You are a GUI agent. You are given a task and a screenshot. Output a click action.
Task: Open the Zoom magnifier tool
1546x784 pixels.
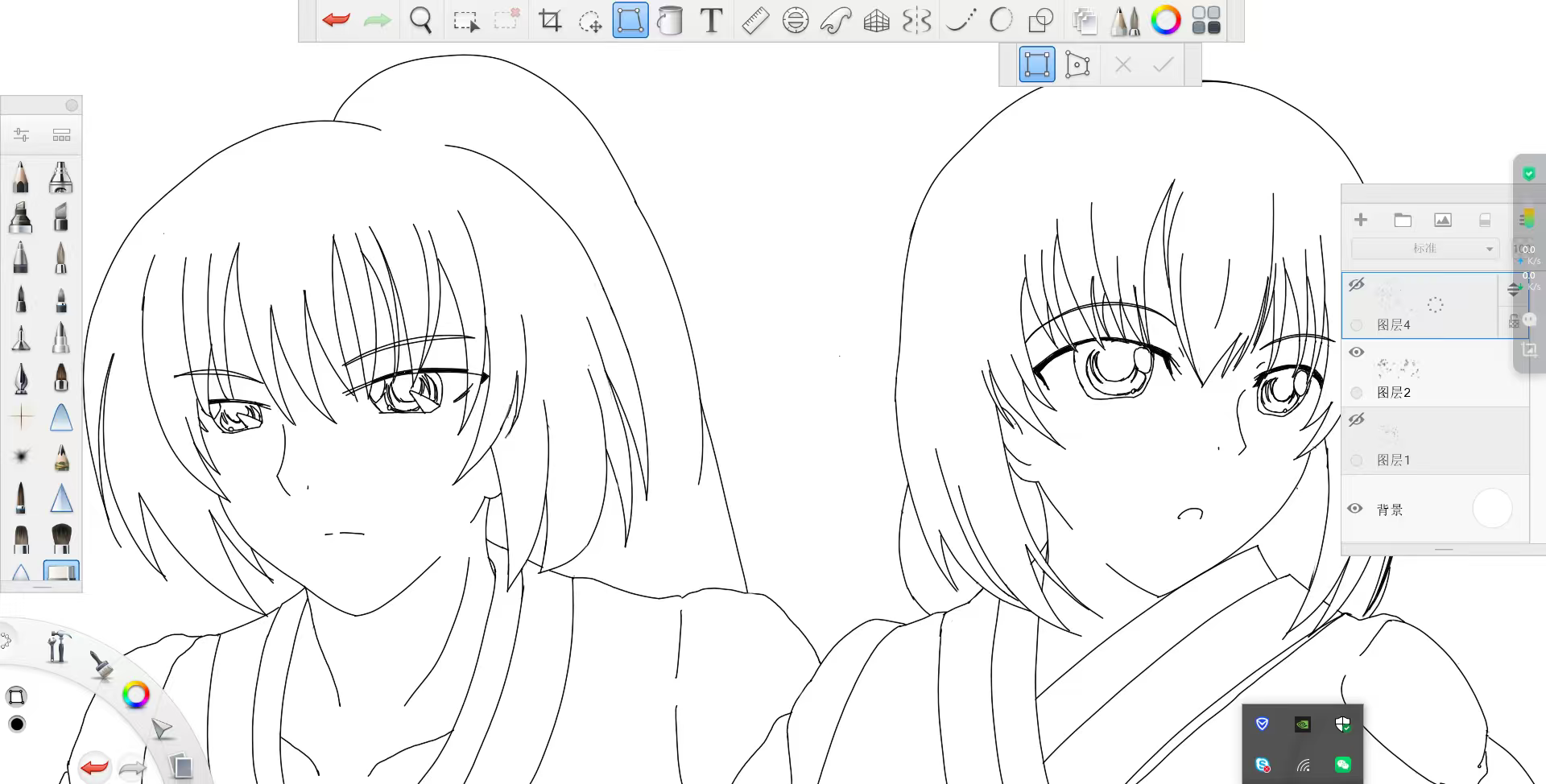420,20
